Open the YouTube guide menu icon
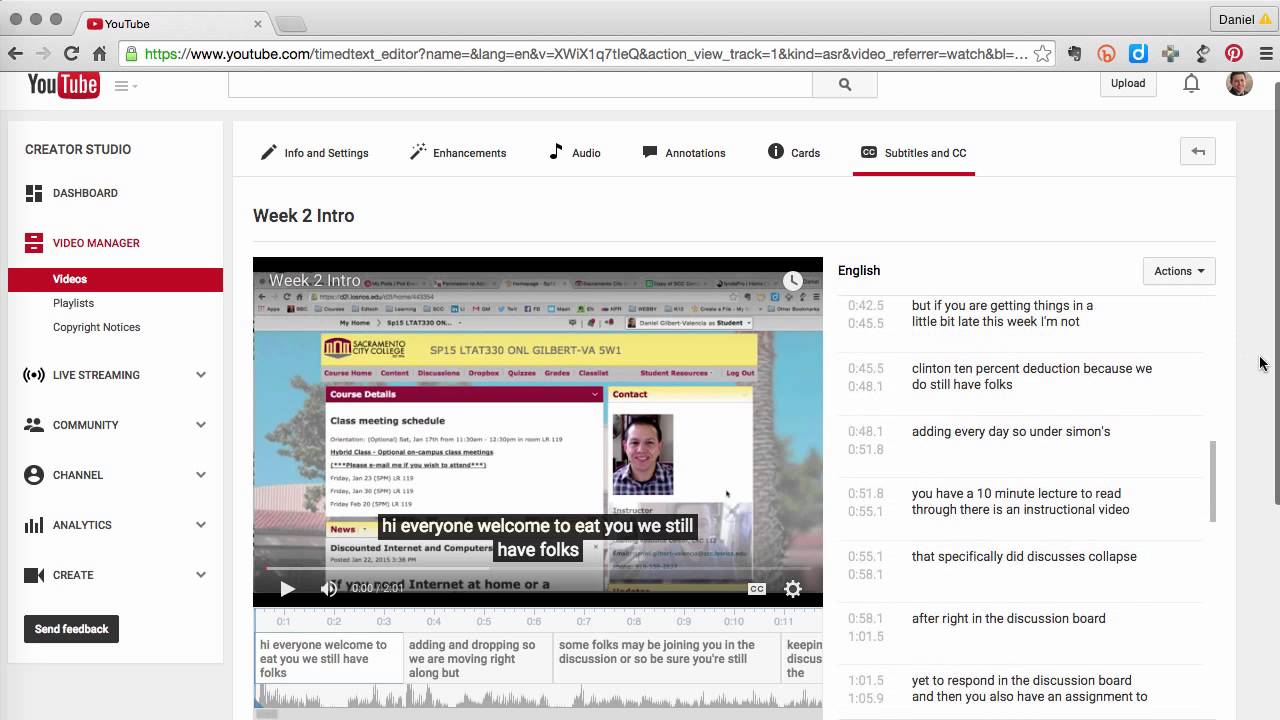The height and width of the screenshot is (720, 1280). [x=125, y=86]
